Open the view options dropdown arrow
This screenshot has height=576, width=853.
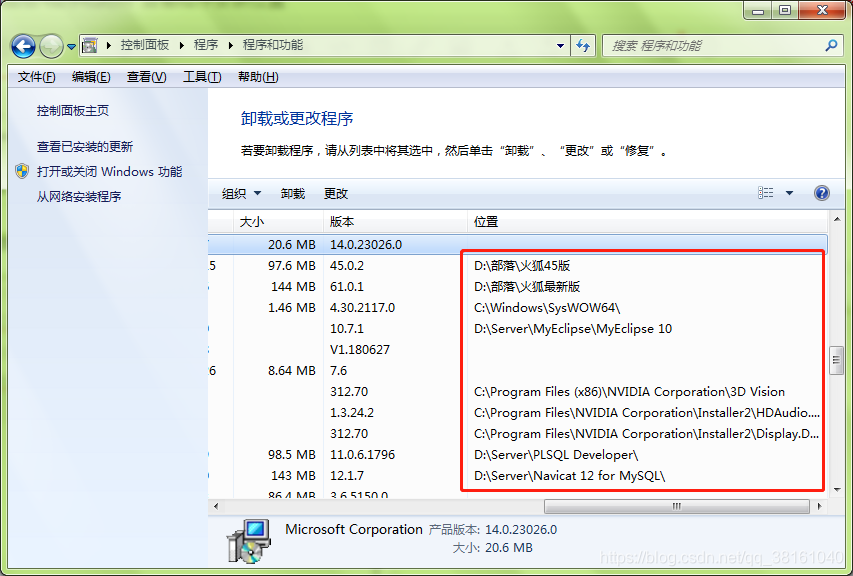coord(789,193)
